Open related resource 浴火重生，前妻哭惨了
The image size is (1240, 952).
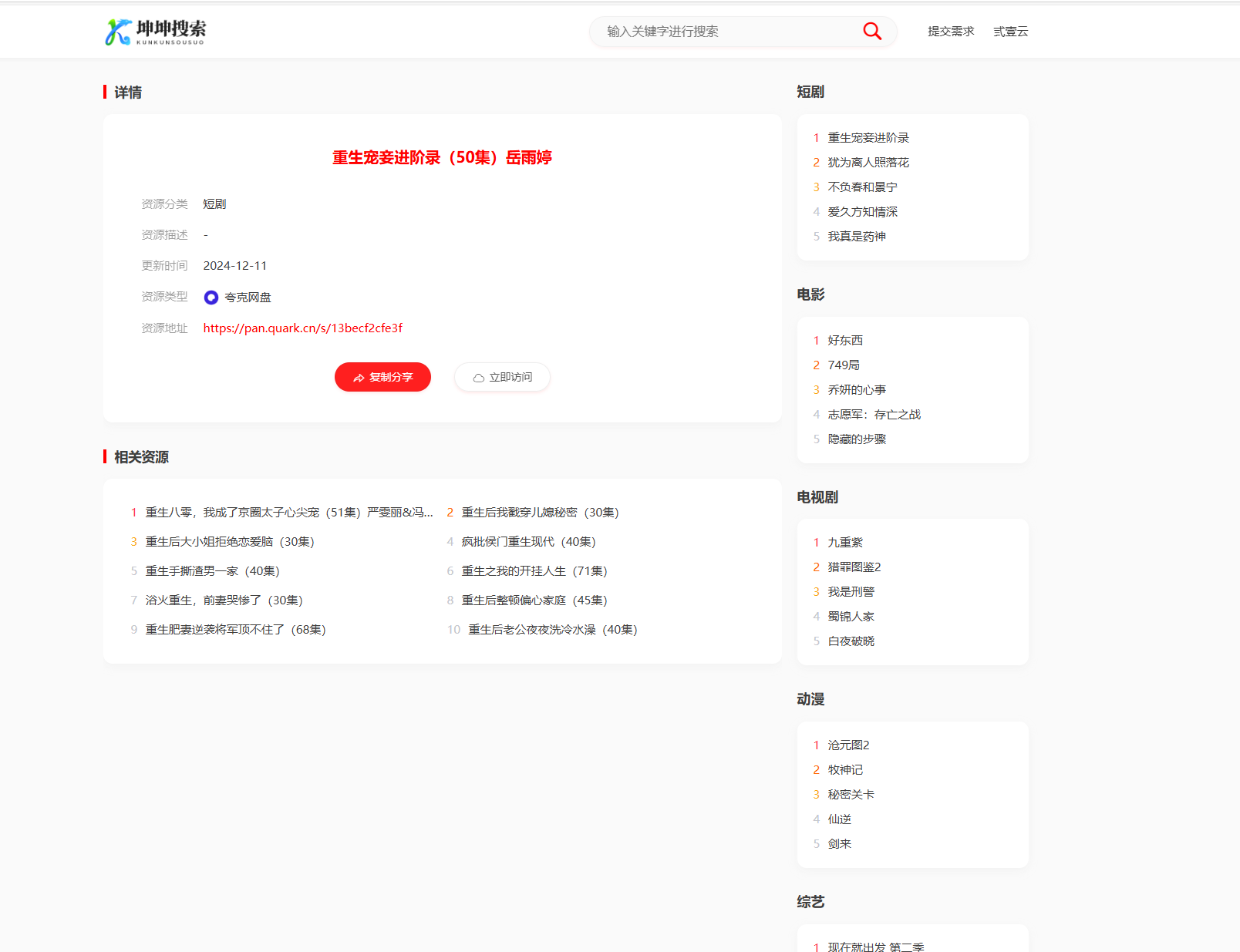click(224, 600)
